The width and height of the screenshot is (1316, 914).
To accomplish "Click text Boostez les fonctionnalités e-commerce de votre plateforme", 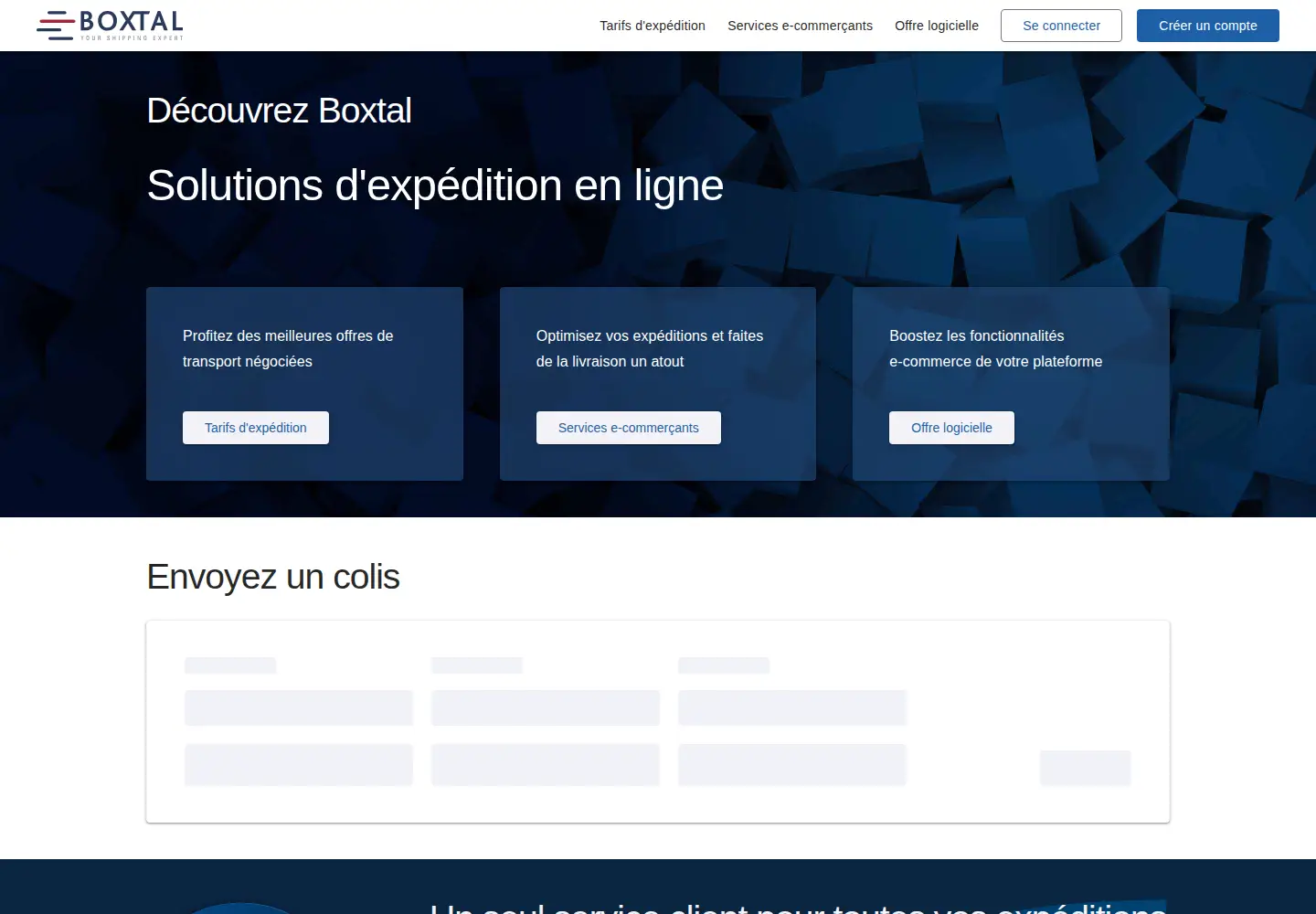I will 996,348.
